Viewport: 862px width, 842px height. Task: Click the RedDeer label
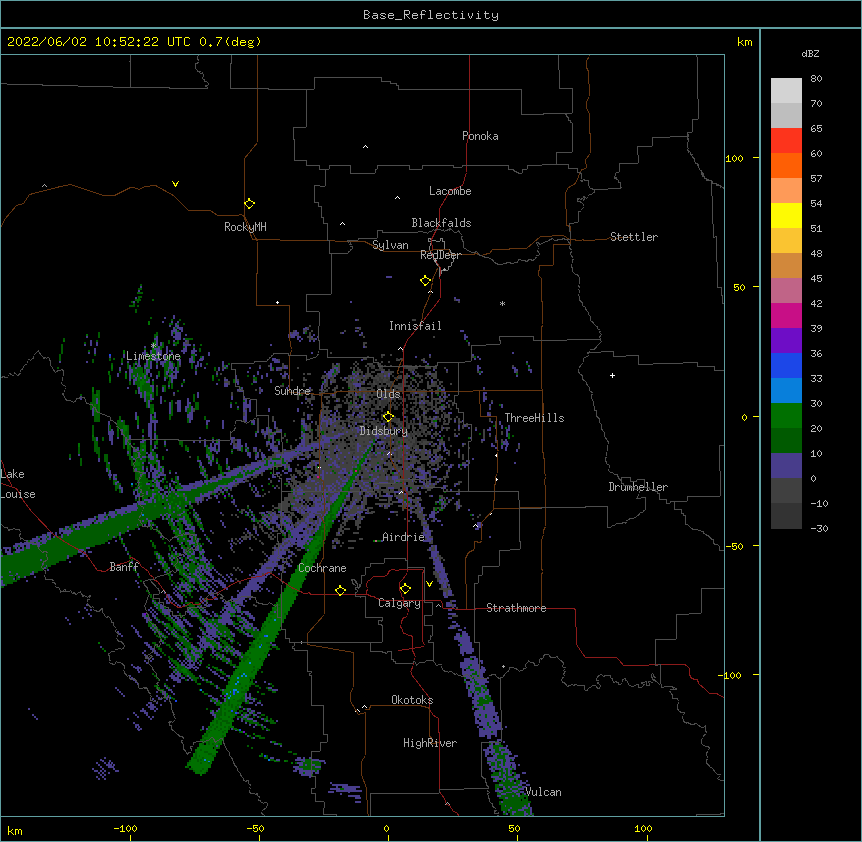coord(440,255)
